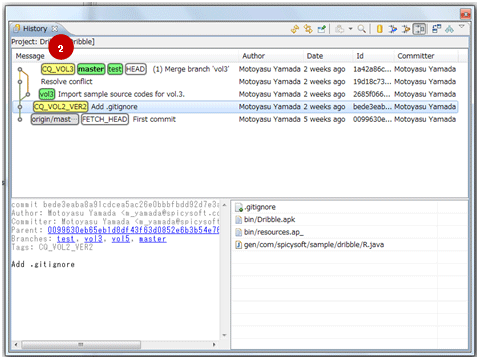
Task: Open the parent commit hash link
Action: pos(133,230)
